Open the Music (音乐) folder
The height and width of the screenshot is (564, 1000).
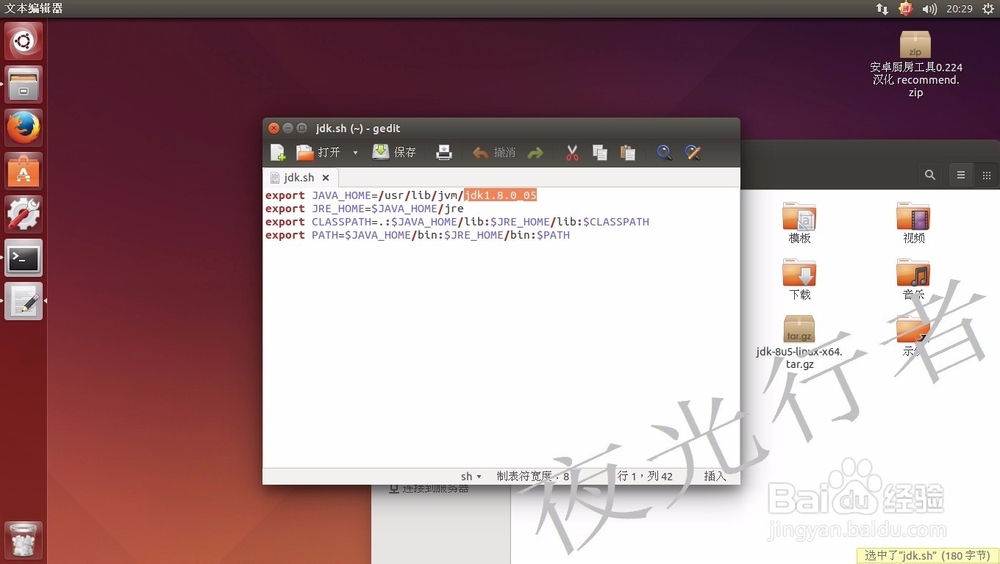tap(913, 279)
